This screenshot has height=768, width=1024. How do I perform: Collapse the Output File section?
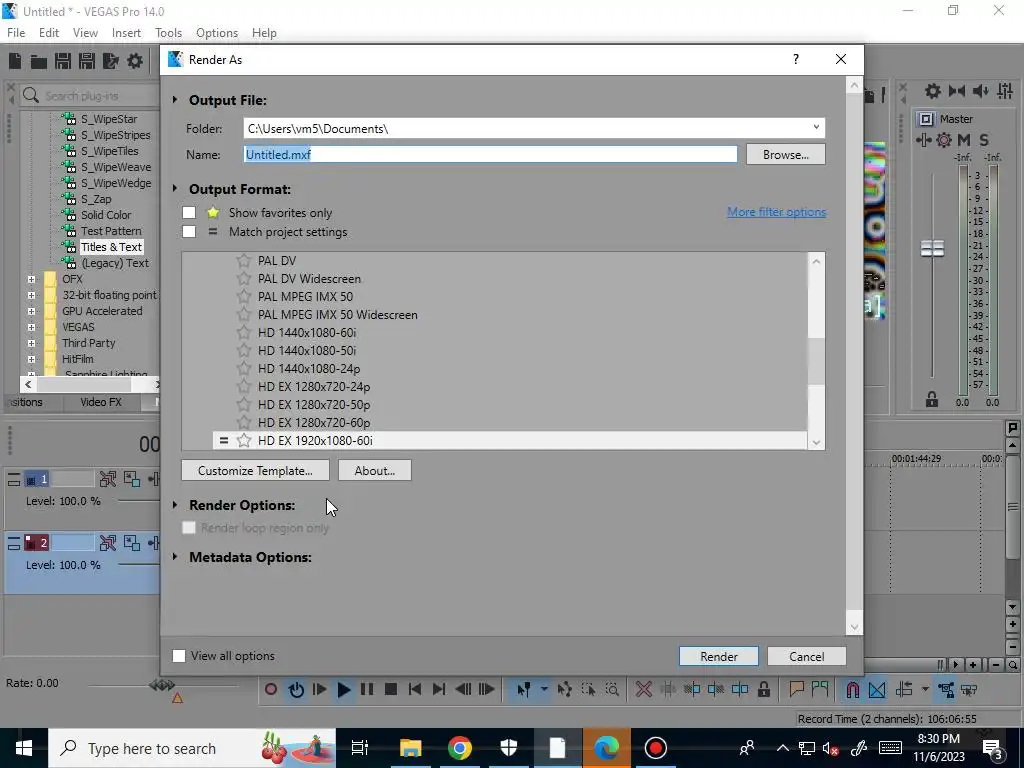click(x=175, y=100)
